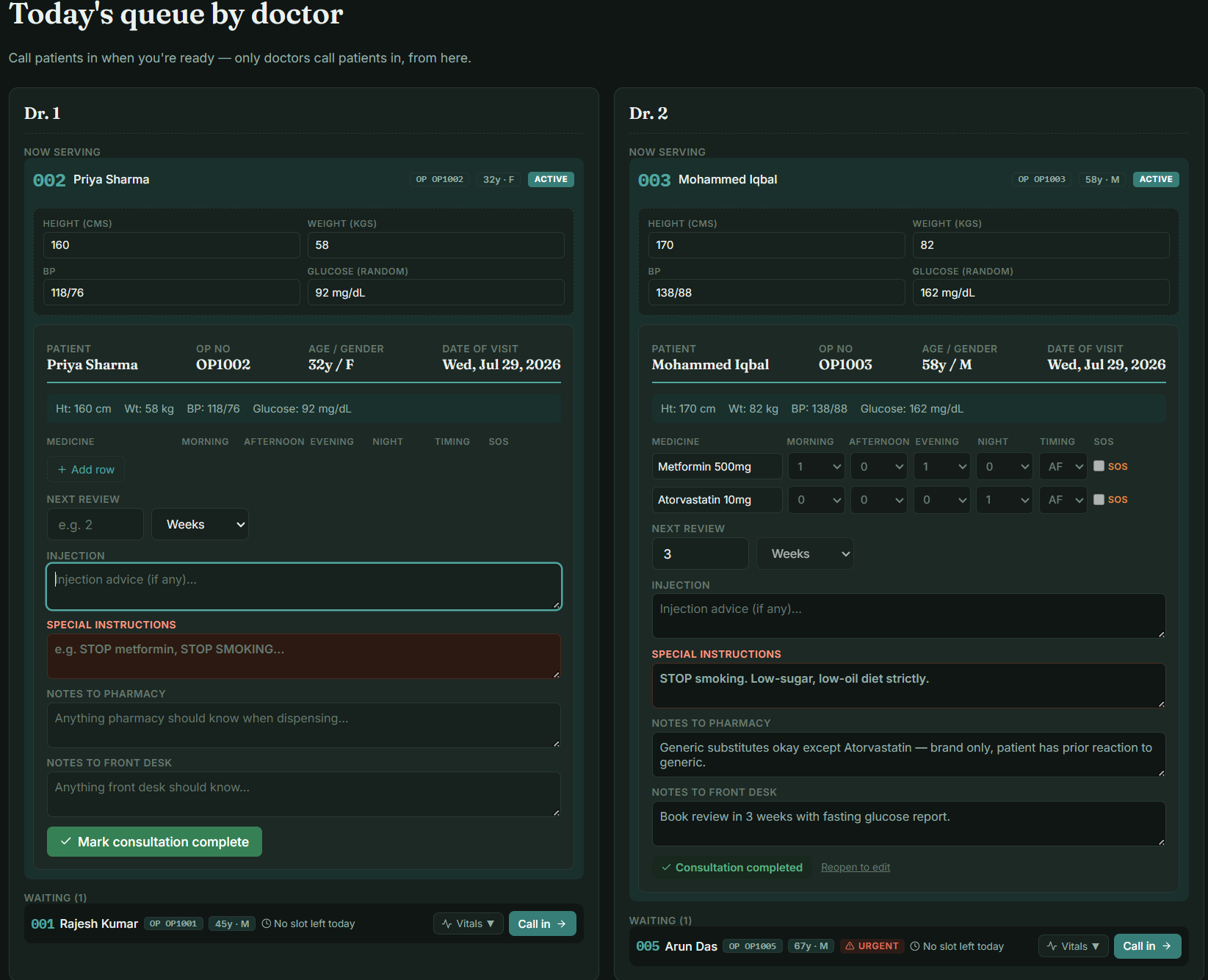Click Call in for Arun Das
Image resolution: width=1208 pixels, height=980 pixels.
click(x=1147, y=946)
